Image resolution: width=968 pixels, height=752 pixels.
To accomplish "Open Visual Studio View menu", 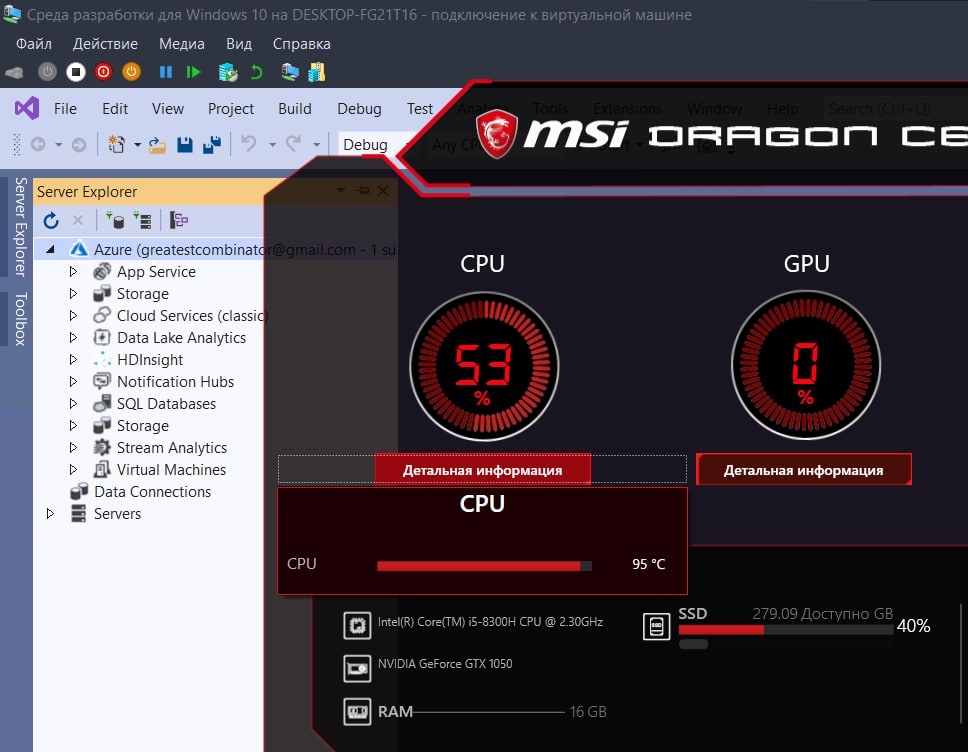I will [168, 109].
